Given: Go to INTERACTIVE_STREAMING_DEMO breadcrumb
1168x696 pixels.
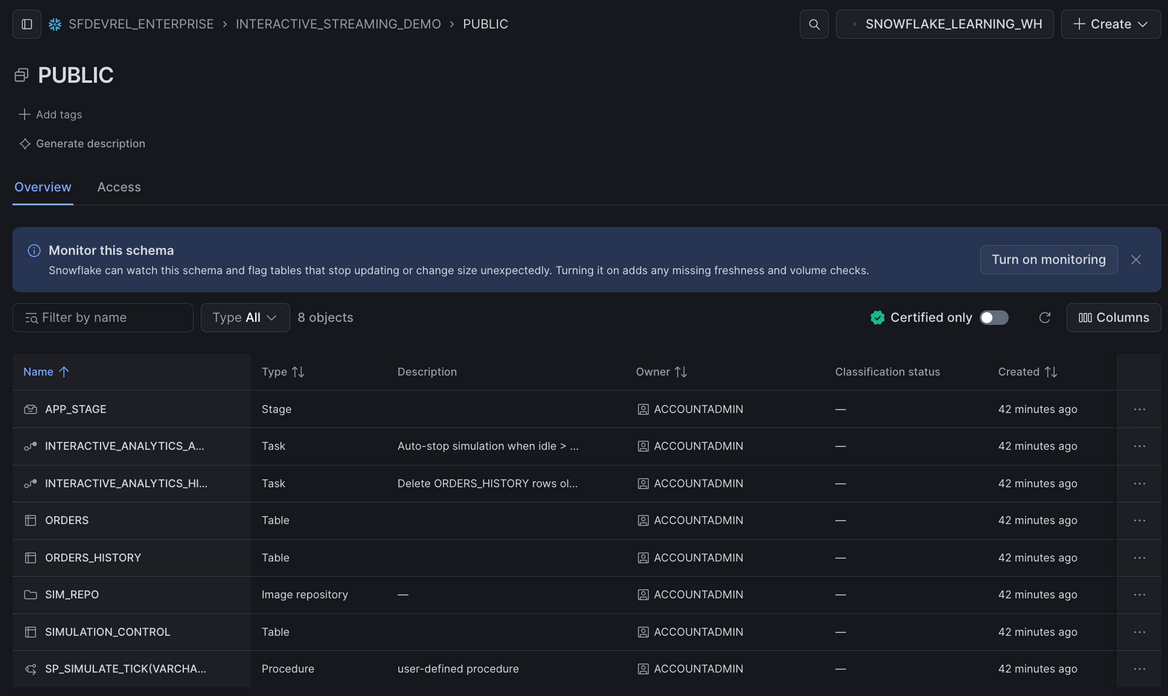Looking at the screenshot, I should click(338, 24).
